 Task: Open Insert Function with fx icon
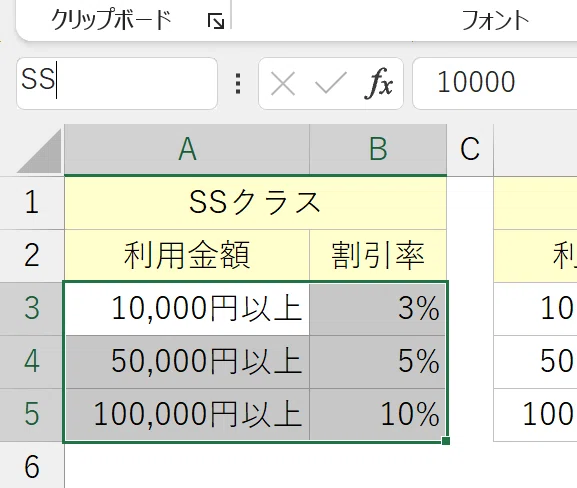[x=379, y=84]
